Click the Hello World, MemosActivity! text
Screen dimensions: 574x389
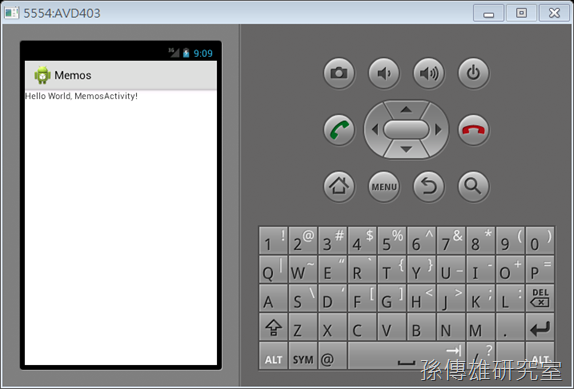[81, 96]
